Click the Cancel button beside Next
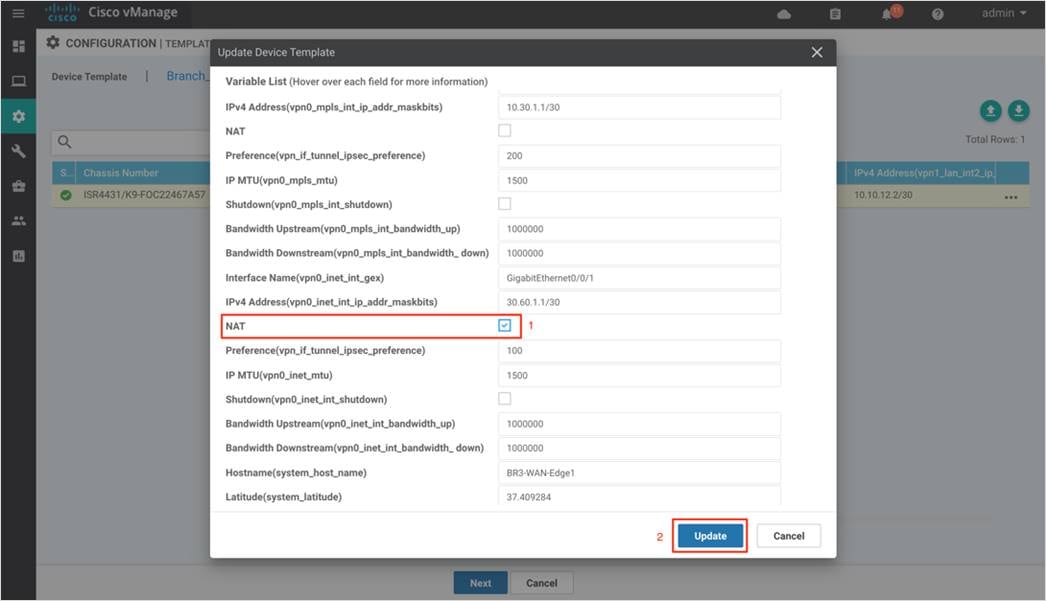 click(541, 583)
